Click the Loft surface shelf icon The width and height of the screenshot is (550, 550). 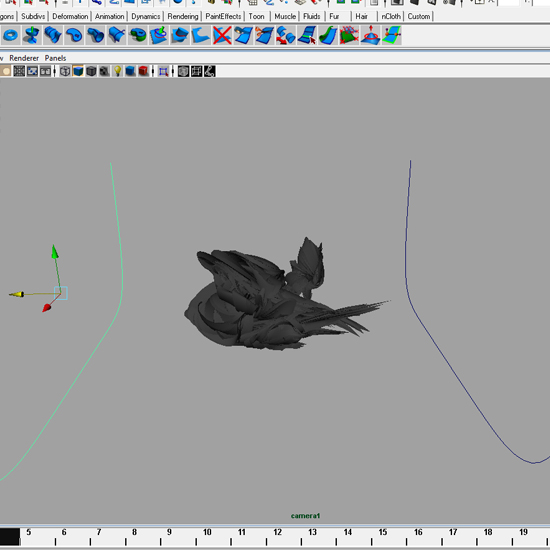pos(53,35)
